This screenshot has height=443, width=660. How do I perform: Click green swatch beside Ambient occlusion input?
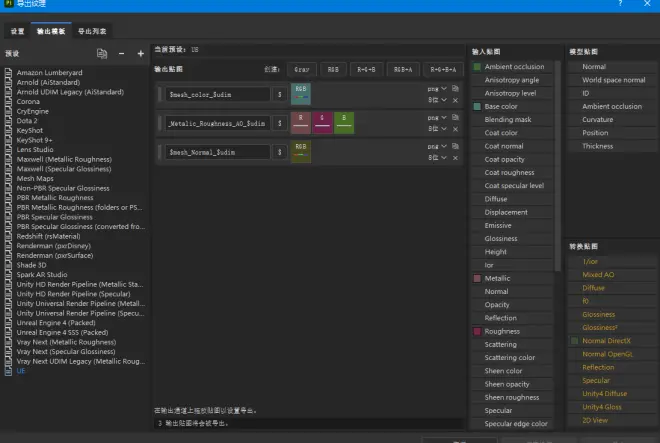pos(477,67)
